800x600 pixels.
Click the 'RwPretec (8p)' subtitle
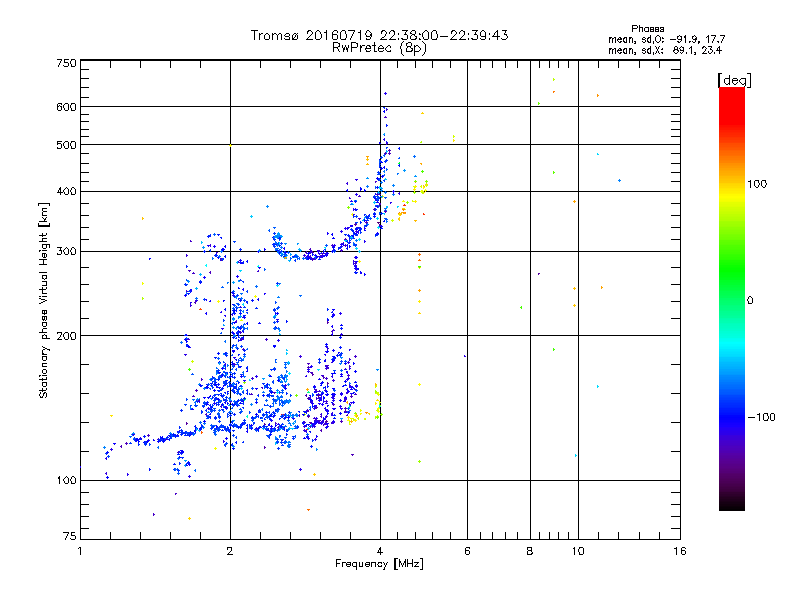point(379,48)
